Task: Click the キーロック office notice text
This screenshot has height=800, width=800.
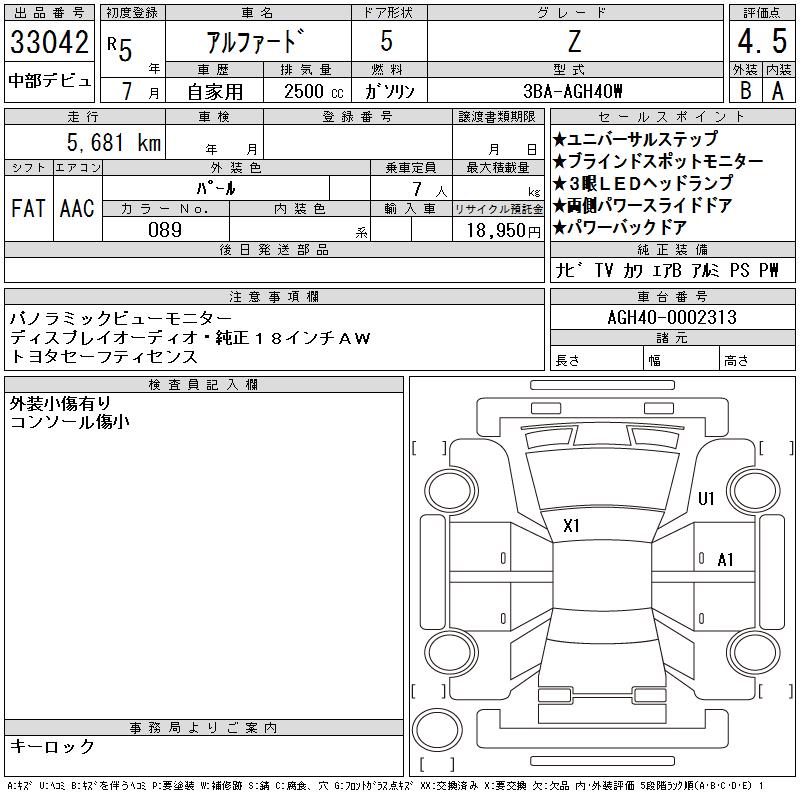Action: [x=52, y=746]
